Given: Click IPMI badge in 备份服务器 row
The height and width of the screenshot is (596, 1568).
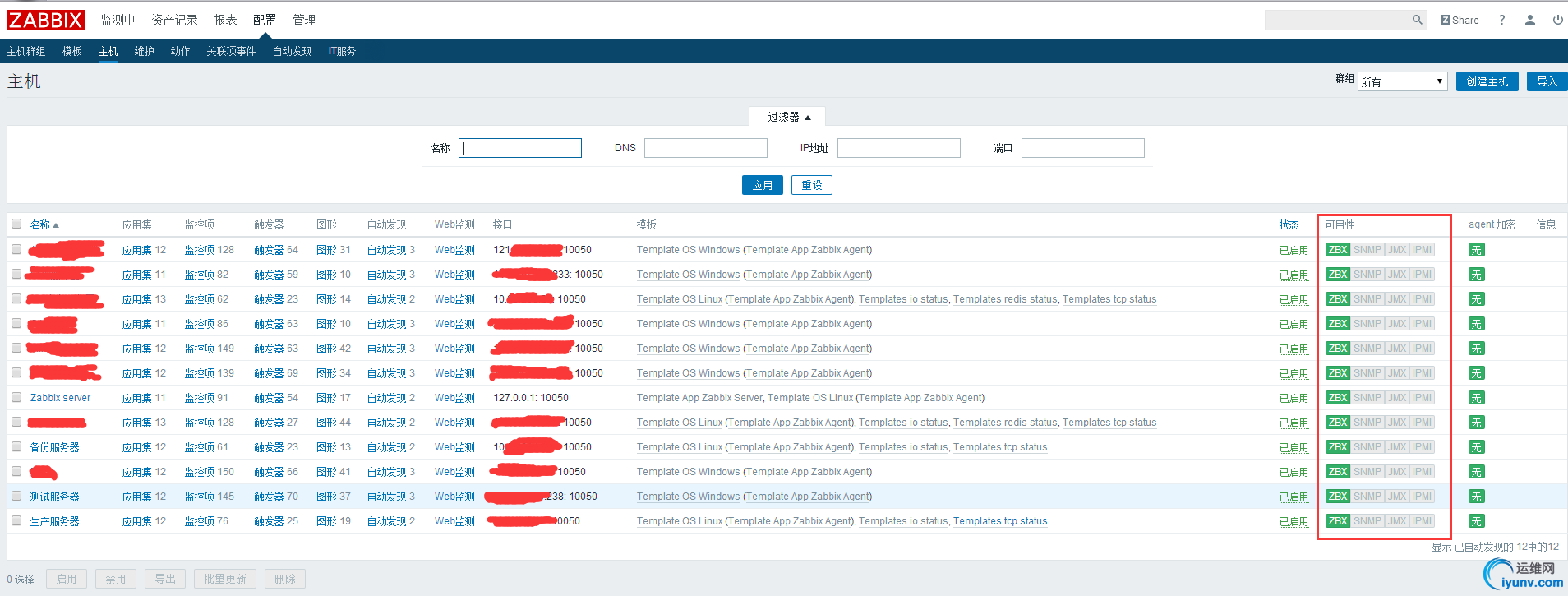Looking at the screenshot, I should point(1423,447).
